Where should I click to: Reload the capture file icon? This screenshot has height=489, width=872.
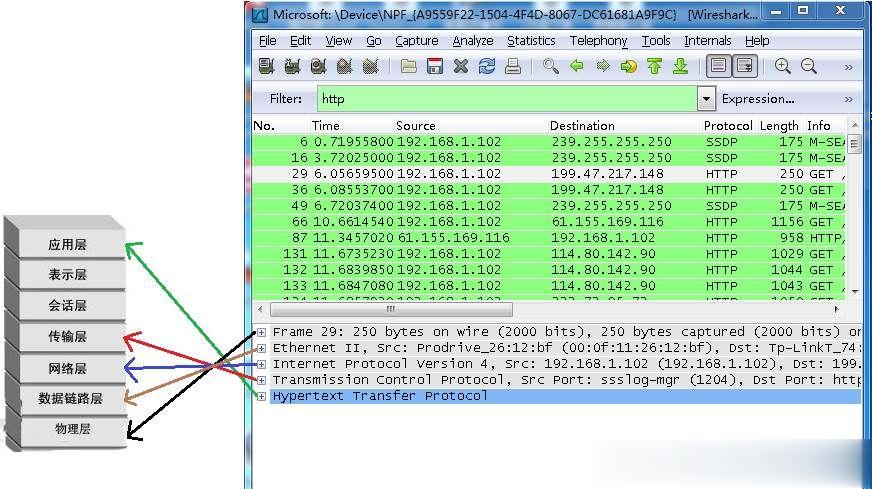coord(487,66)
